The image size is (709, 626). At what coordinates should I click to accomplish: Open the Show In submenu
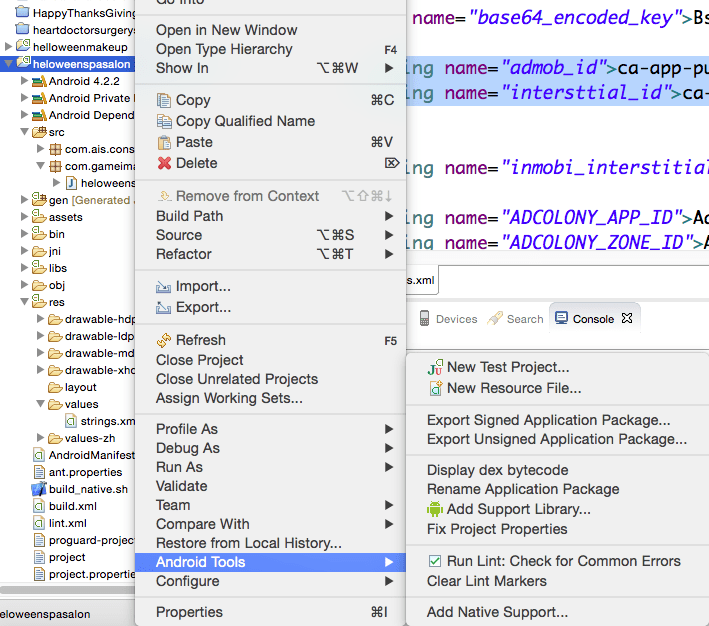(270, 68)
